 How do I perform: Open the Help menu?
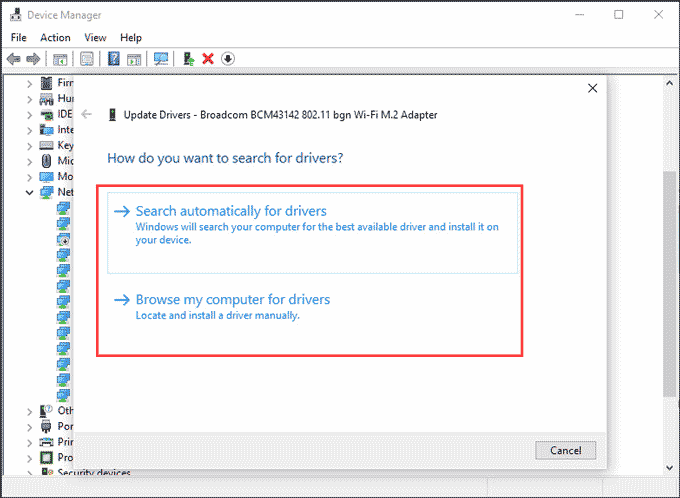click(x=131, y=38)
